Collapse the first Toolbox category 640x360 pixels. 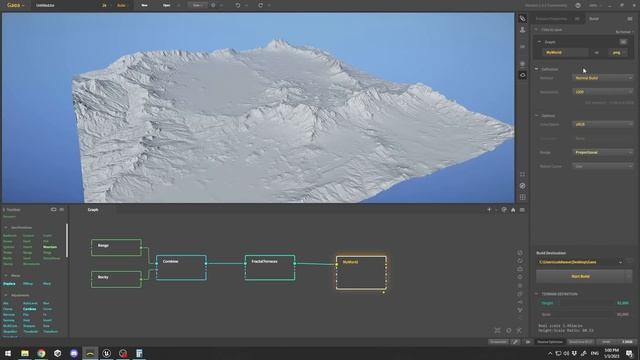click(6, 227)
